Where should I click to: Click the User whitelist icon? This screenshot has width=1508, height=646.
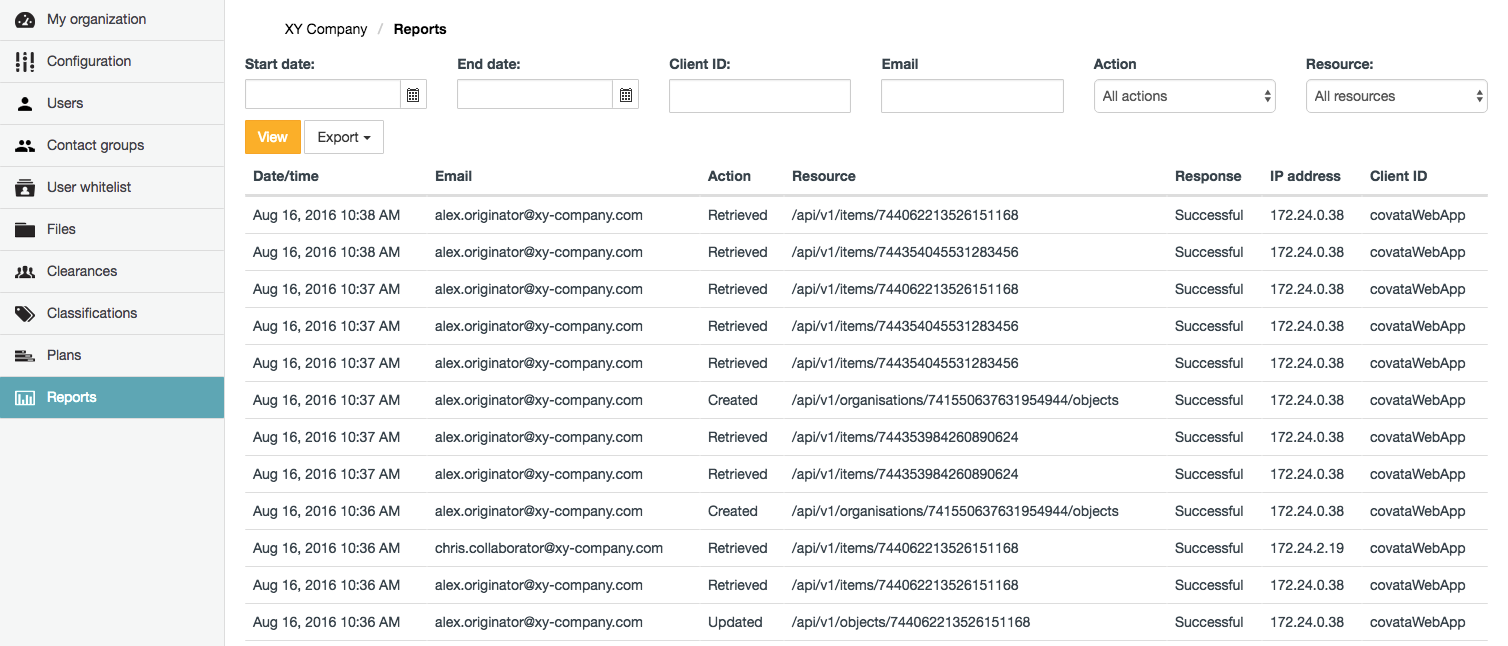click(25, 188)
